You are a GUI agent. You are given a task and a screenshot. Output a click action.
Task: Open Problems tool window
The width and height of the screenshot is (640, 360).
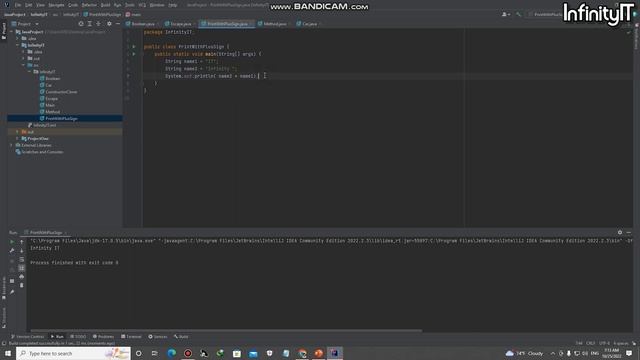(x=103, y=336)
